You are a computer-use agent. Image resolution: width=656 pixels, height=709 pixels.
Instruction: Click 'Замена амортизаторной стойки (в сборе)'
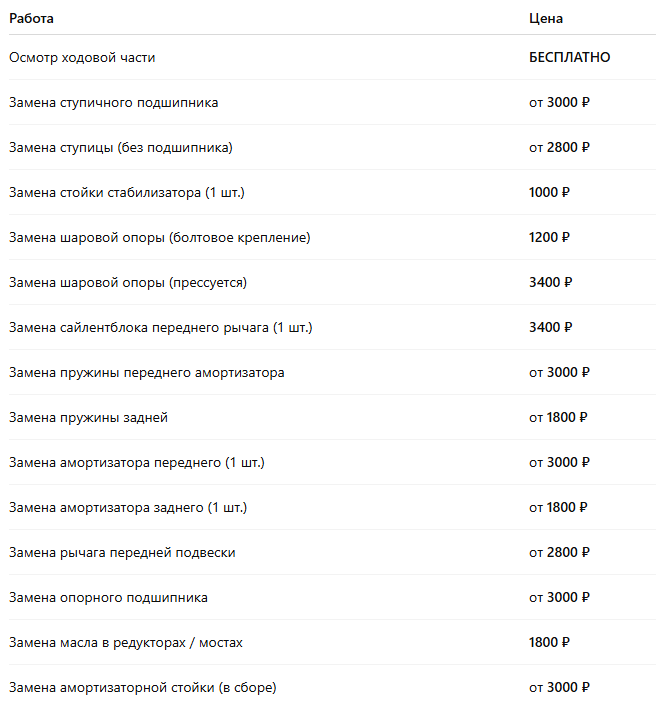142,687
